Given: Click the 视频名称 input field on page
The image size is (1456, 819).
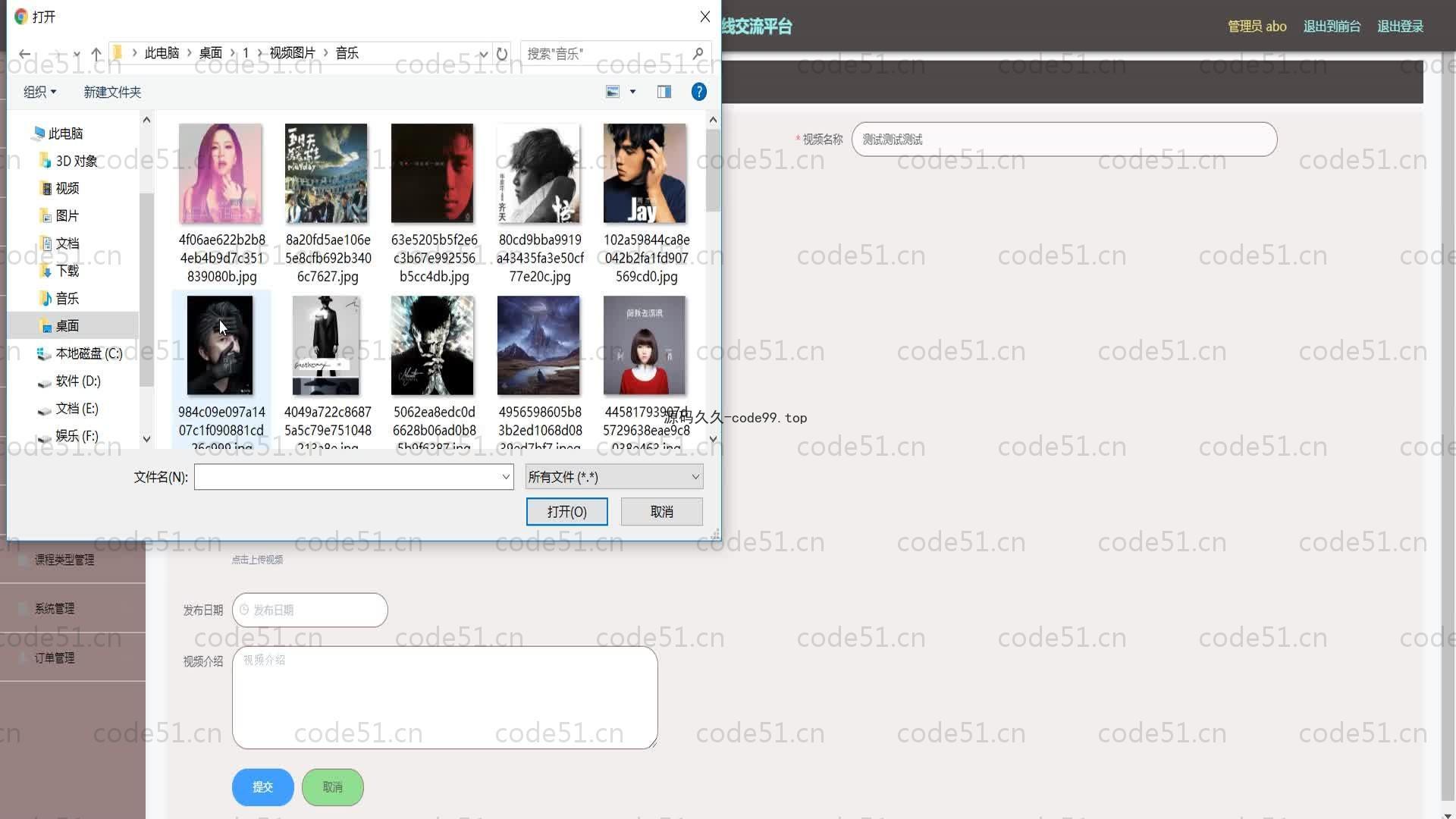Looking at the screenshot, I should click(x=1065, y=140).
